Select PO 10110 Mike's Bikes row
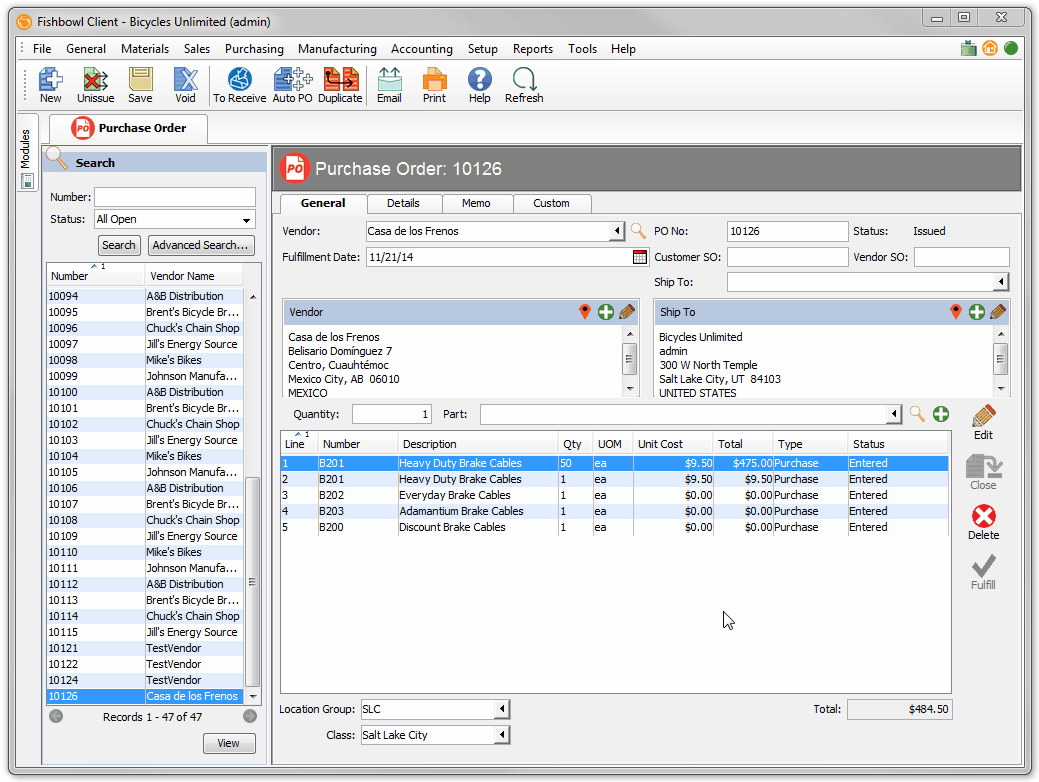 point(145,552)
